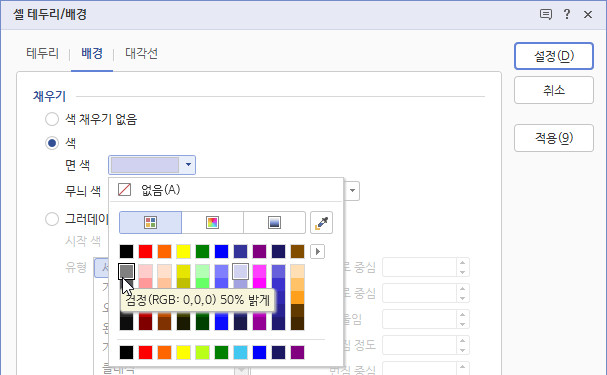Pick the lightest pink shade swatch
This screenshot has height=375, width=607.
click(x=146, y=272)
